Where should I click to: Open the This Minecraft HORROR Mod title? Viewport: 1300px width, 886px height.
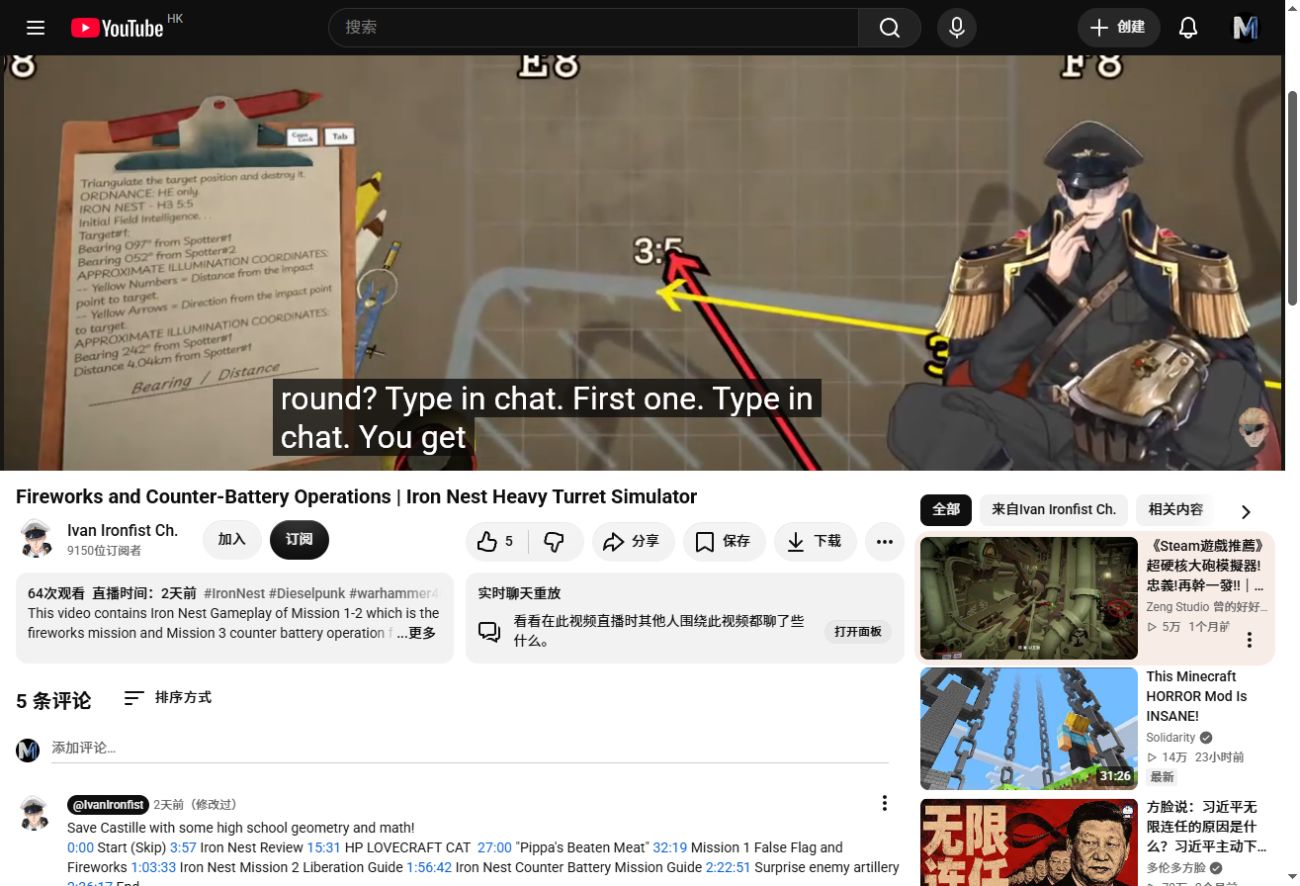pos(1197,697)
